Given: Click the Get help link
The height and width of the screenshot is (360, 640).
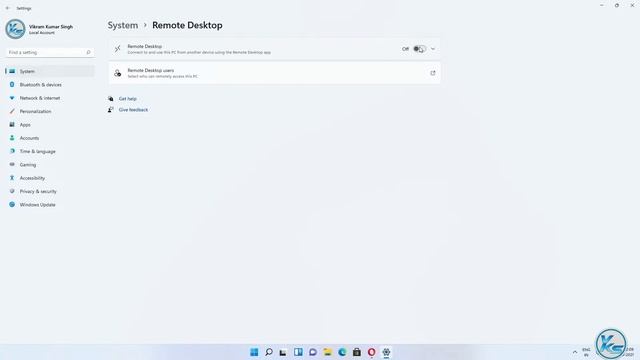Looking at the screenshot, I should pos(128,99).
